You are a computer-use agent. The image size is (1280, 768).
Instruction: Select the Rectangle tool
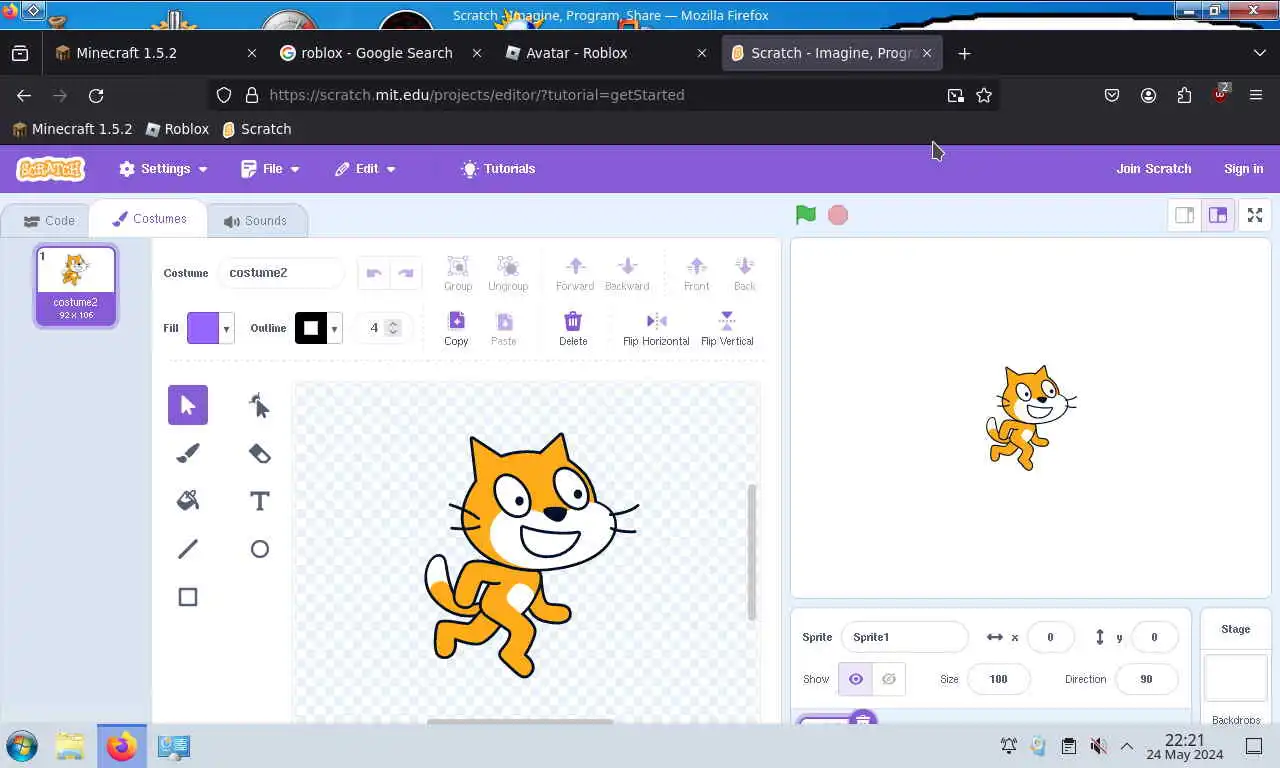point(188,597)
